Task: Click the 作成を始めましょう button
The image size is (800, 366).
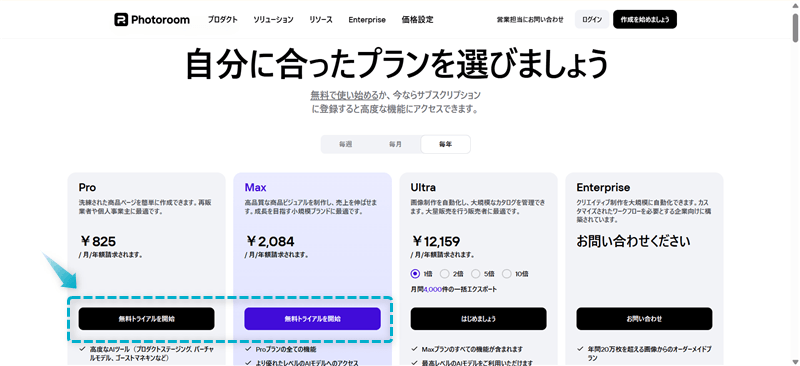Action: 645,19
